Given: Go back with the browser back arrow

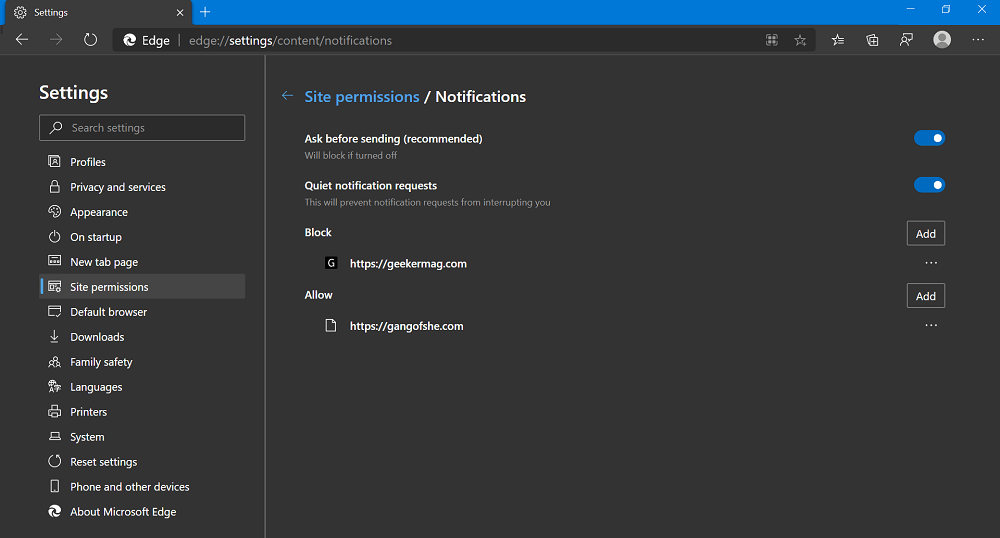Looking at the screenshot, I should click(22, 40).
